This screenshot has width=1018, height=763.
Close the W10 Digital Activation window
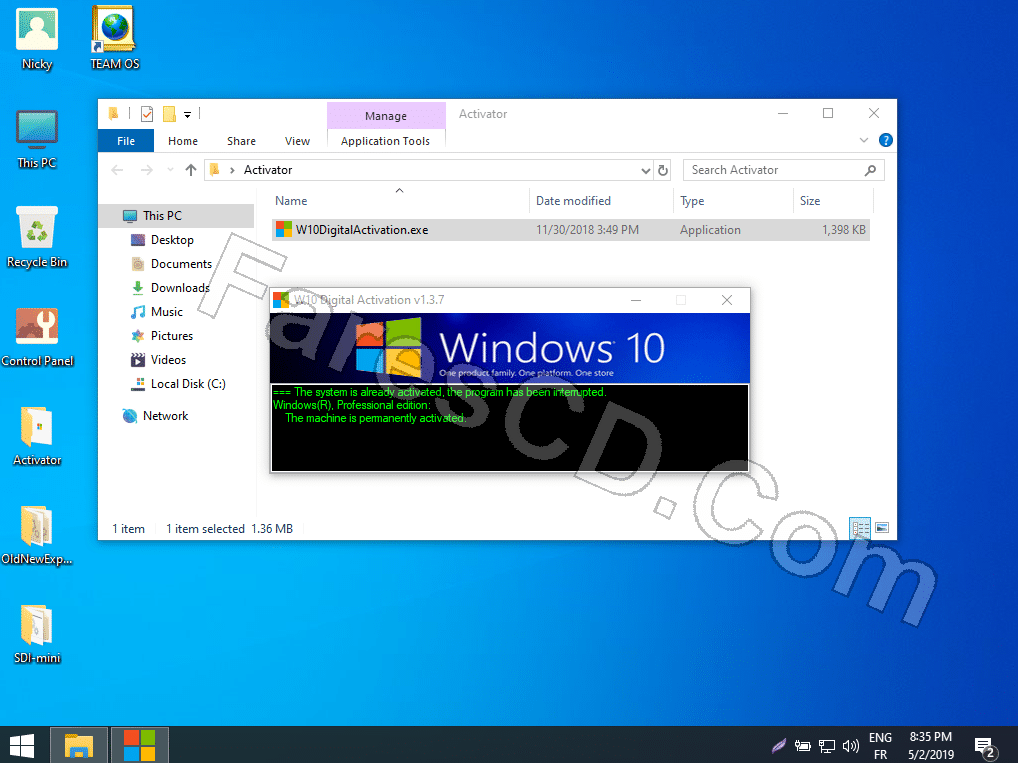click(727, 299)
